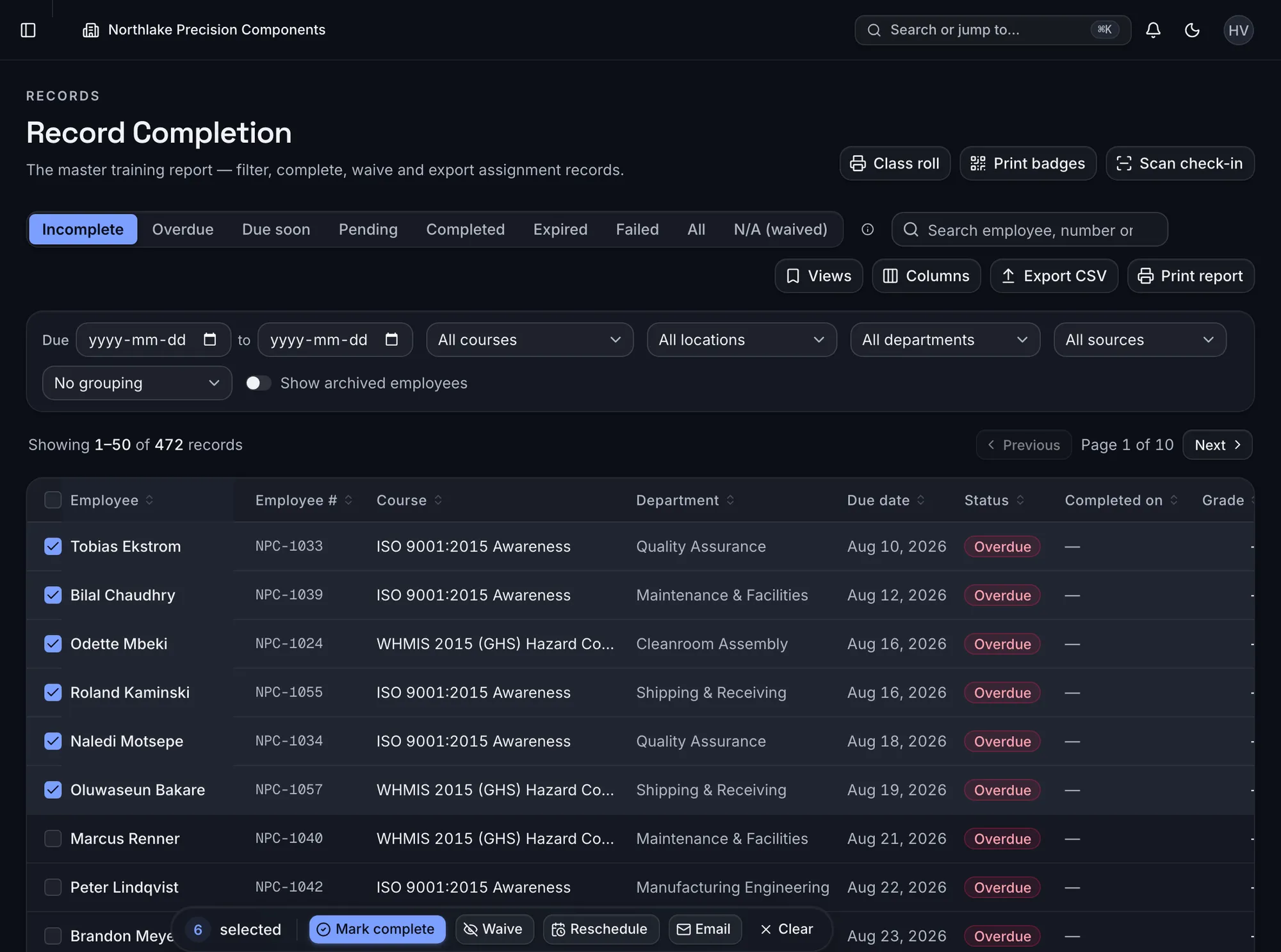The image size is (1281, 952).
Task: Open the HV user avatar menu
Action: coord(1238,30)
